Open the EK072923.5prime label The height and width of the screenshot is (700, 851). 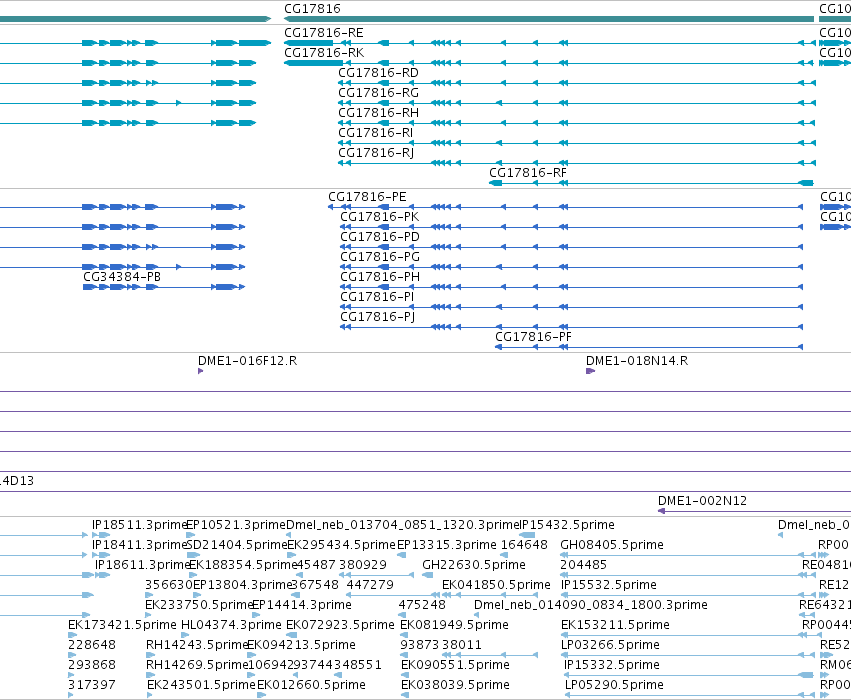[x=340, y=625]
